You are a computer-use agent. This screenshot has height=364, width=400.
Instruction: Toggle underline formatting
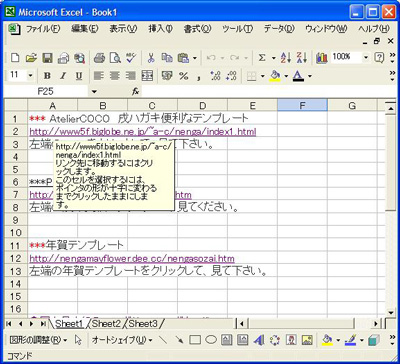click(79, 76)
